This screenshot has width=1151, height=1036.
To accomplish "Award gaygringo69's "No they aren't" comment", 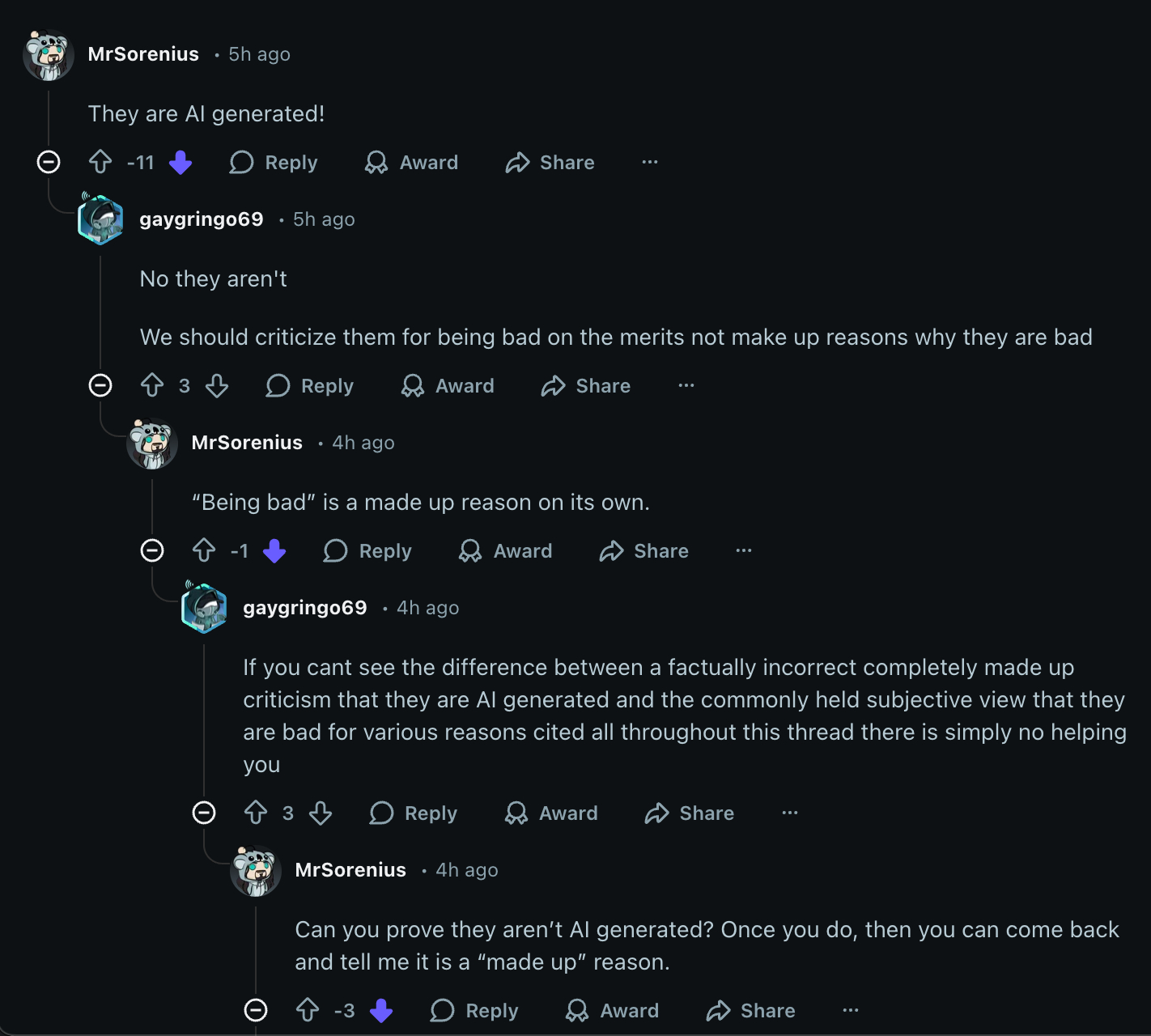I will coord(448,386).
